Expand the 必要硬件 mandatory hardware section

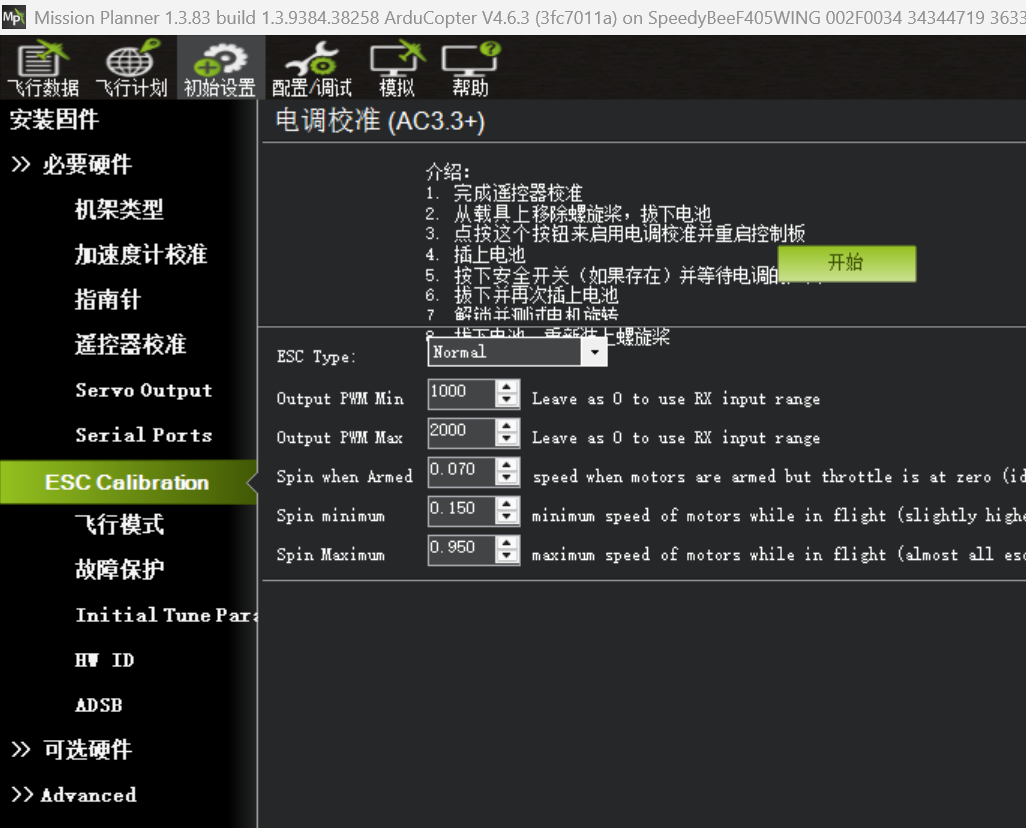coord(71,164)
